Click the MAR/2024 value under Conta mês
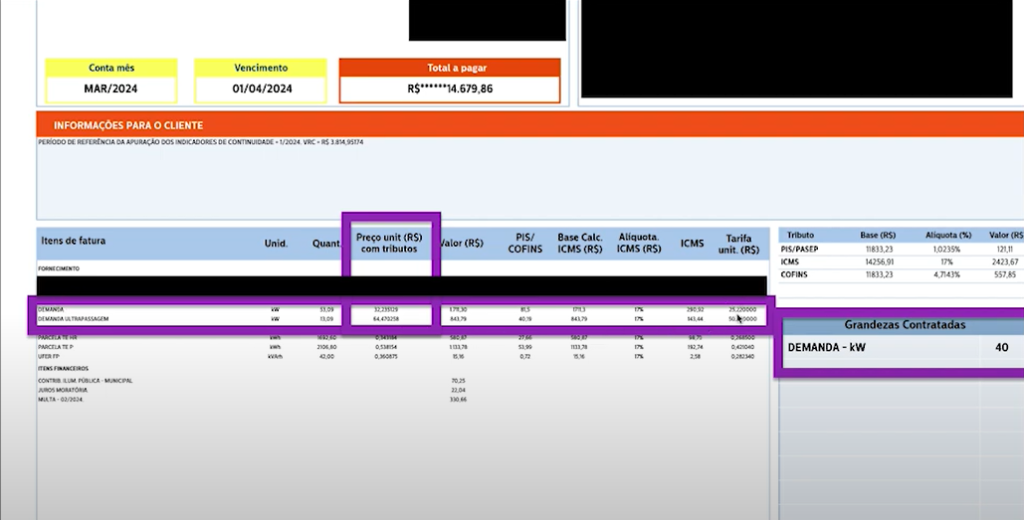This screenshot has height=520, width=1024. click(x=111, y=89)
